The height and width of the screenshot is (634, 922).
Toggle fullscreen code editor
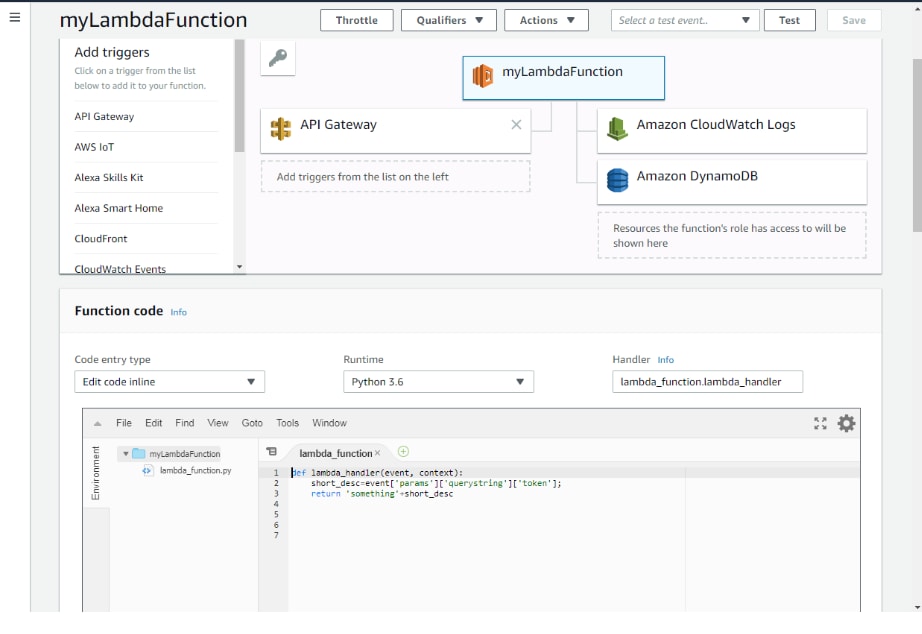tap(820, 423)
